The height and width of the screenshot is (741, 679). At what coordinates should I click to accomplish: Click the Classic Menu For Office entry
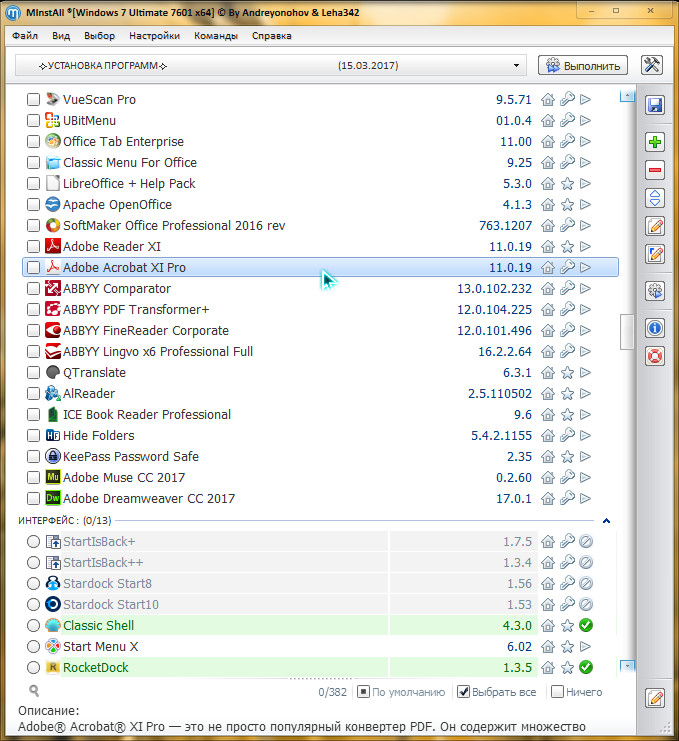[320, 163]
